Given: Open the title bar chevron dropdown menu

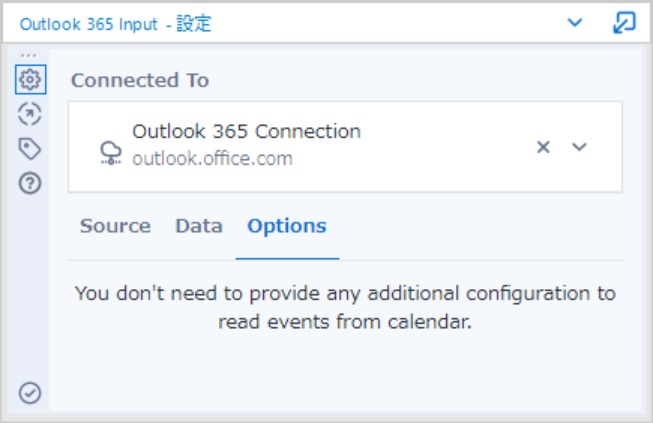Looking at the screenshot, I should 575,22.
